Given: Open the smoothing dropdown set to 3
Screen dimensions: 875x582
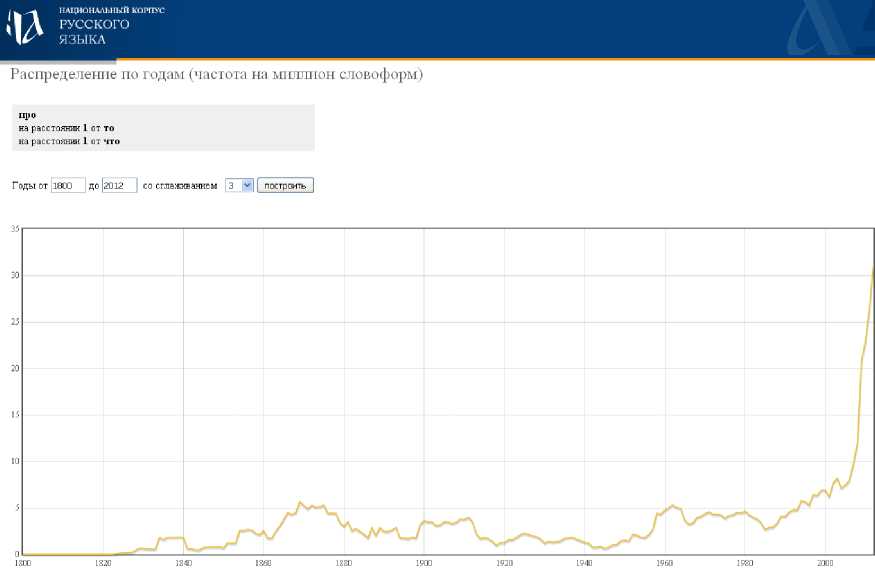Looking at the screenshot, I should tap(240, 186).
